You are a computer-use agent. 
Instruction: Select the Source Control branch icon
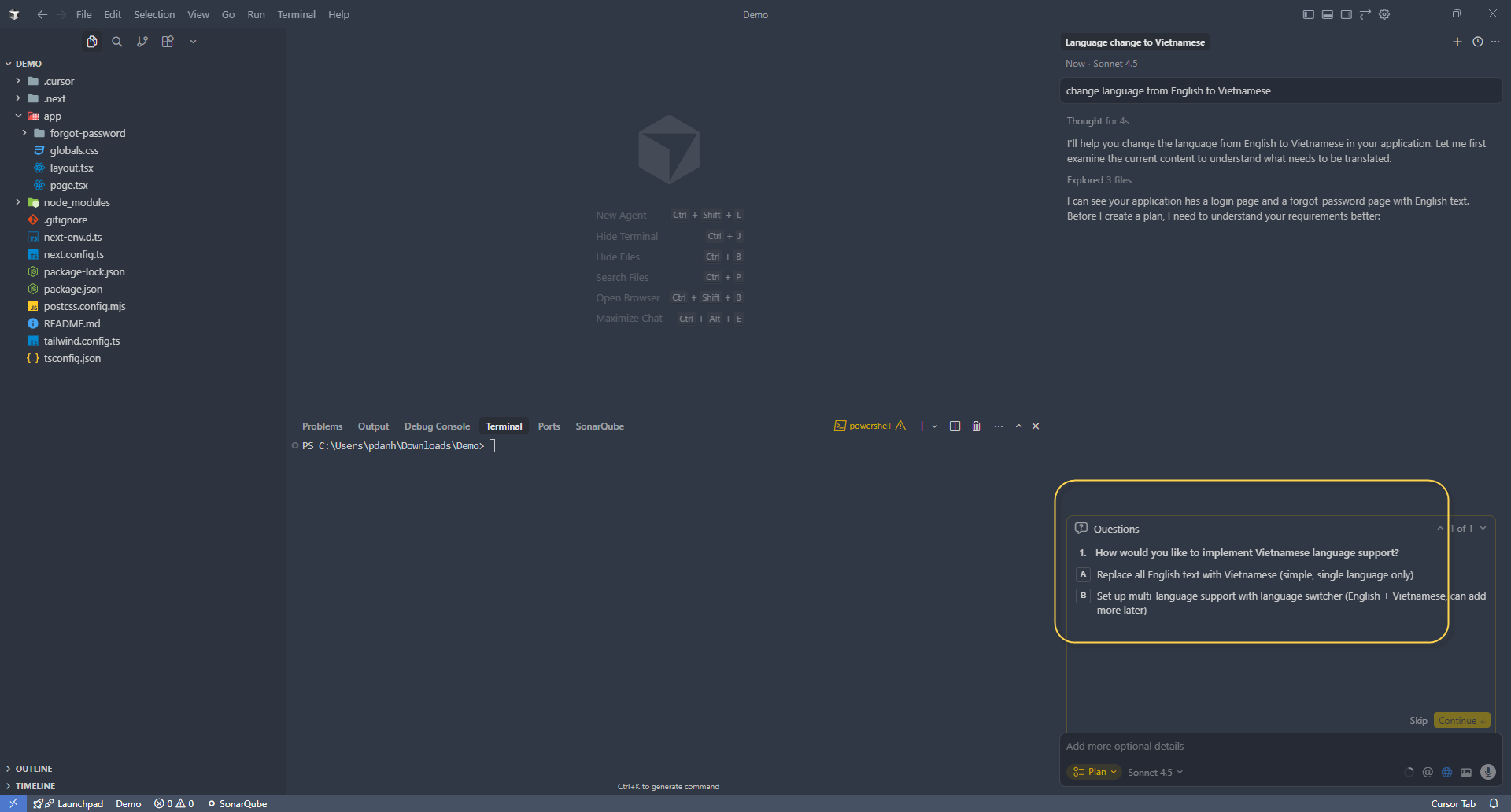click(142, 42)
